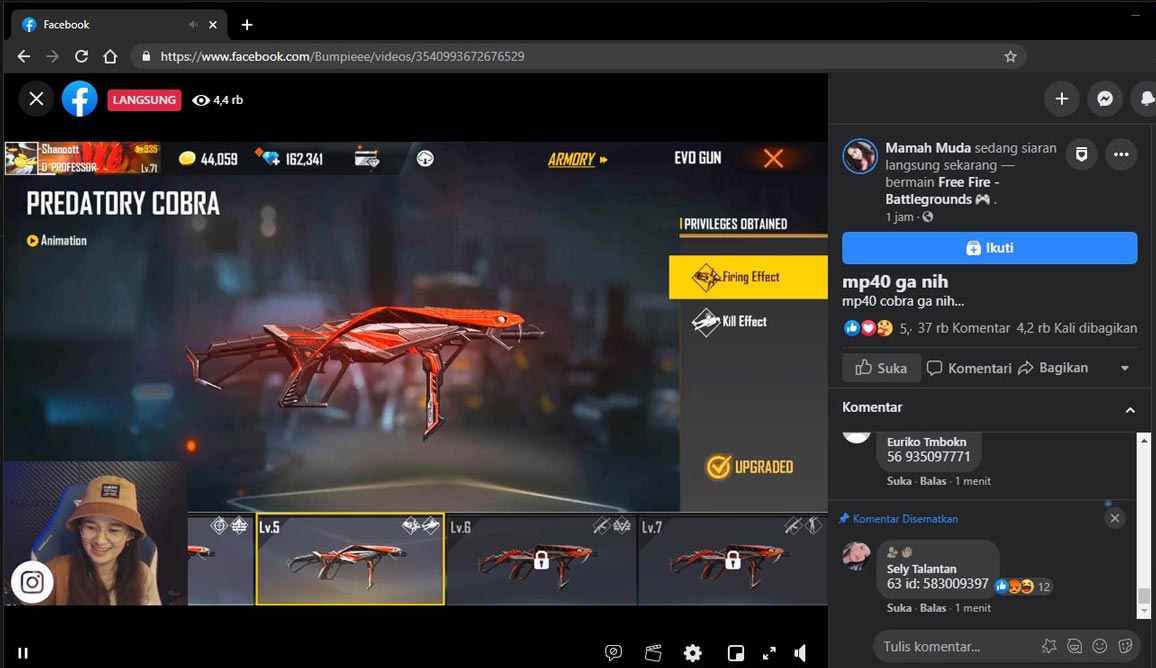Image resolution: width=1156 pixels, height=668 pixels.
Task: Mute the video volume speaker
Action: 801,653
